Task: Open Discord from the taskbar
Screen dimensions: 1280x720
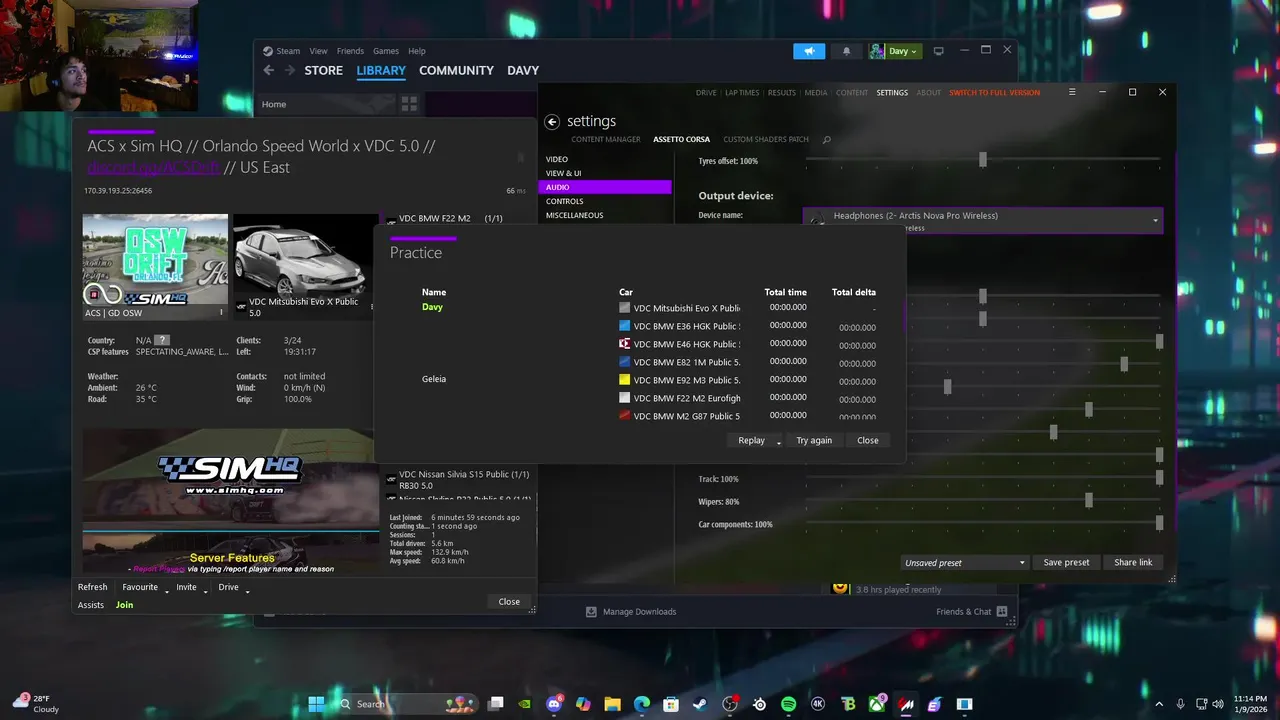Action: (x=555, y=704)
